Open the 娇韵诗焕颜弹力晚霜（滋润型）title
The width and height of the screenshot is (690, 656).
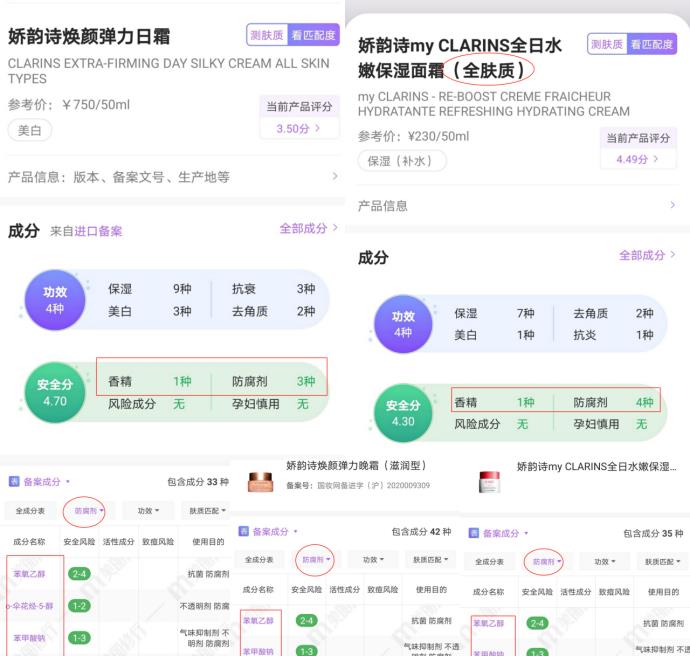(x=356, y=465)
